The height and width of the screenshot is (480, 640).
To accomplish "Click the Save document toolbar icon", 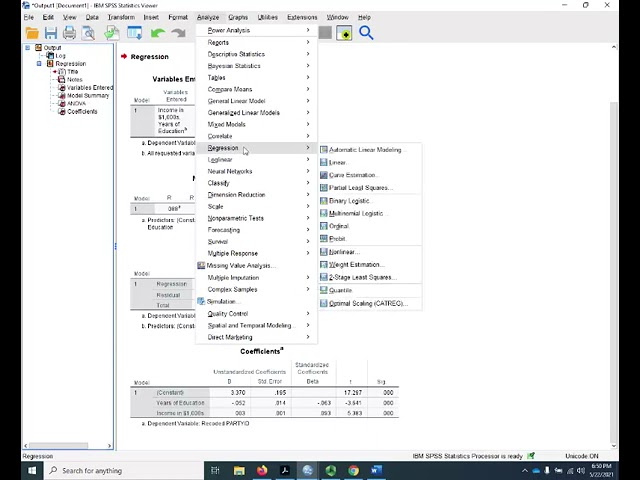I will 51,33.
